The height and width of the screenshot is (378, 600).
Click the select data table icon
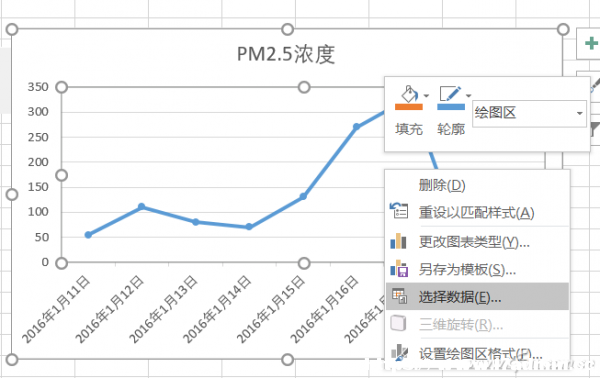click(x=399, y=296)
